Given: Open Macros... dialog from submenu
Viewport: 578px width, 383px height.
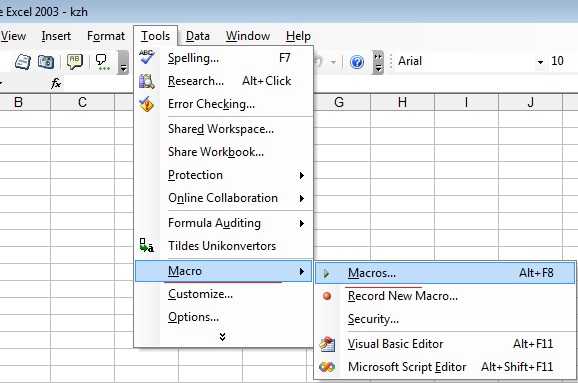Looking at the screenshot, I should (445, 273).
